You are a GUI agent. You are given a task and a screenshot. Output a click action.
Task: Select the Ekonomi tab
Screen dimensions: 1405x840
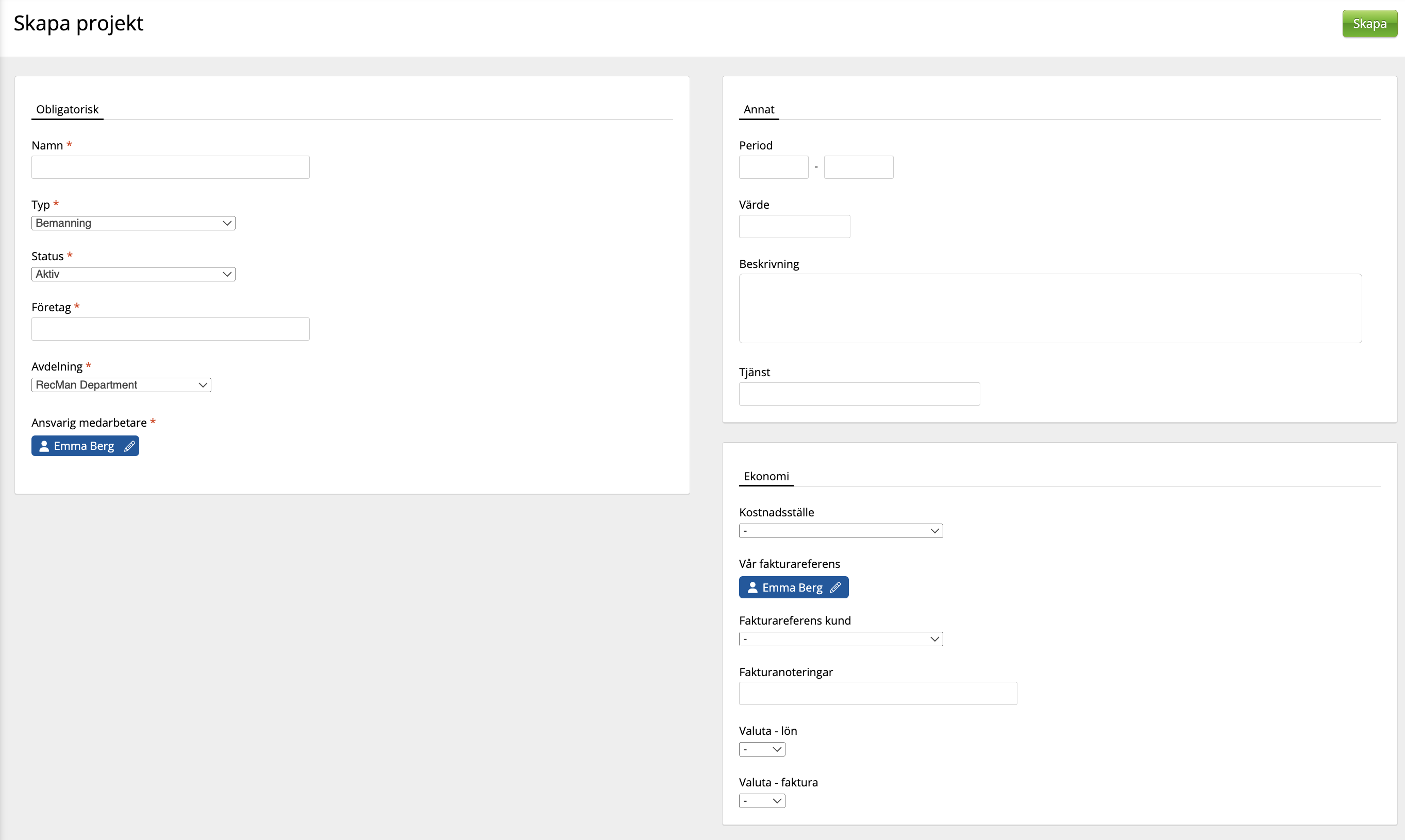coord(765,476)
